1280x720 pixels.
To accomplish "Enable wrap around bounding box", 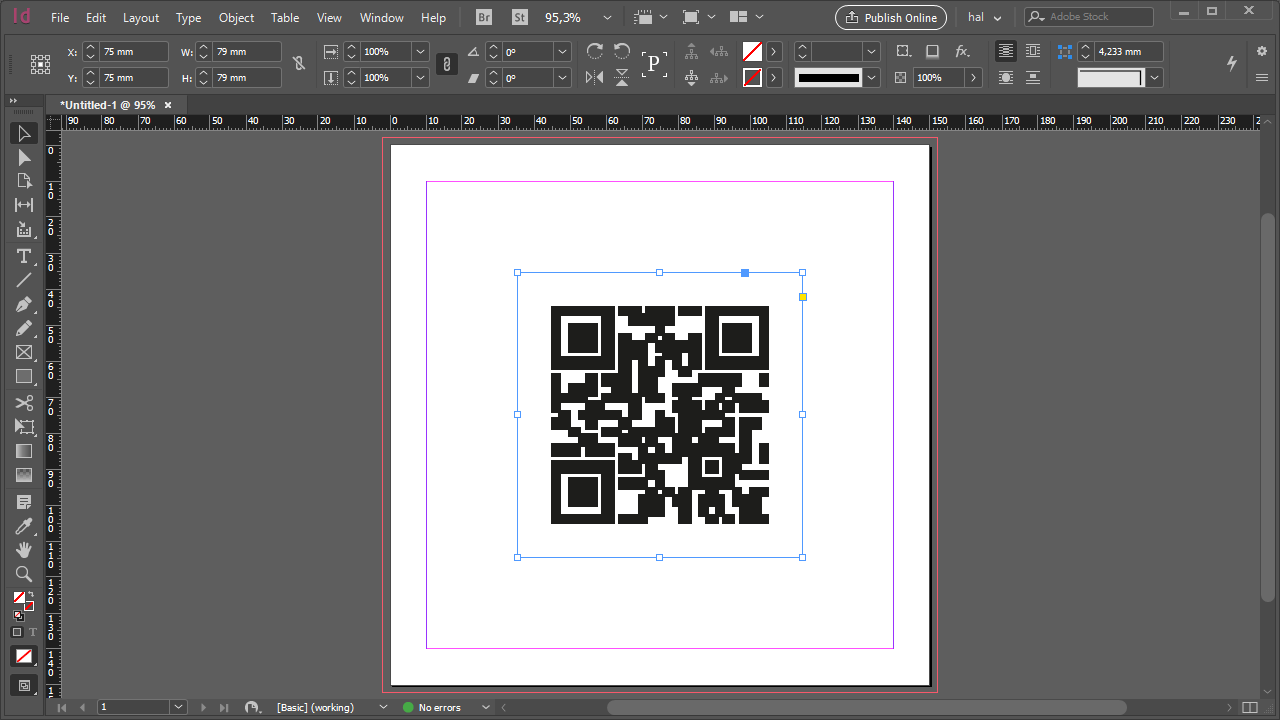I will [1033, 51].
